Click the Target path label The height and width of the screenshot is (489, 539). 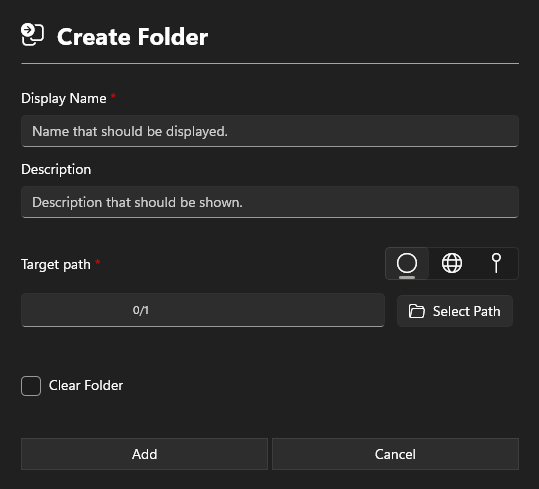[56, 265]
